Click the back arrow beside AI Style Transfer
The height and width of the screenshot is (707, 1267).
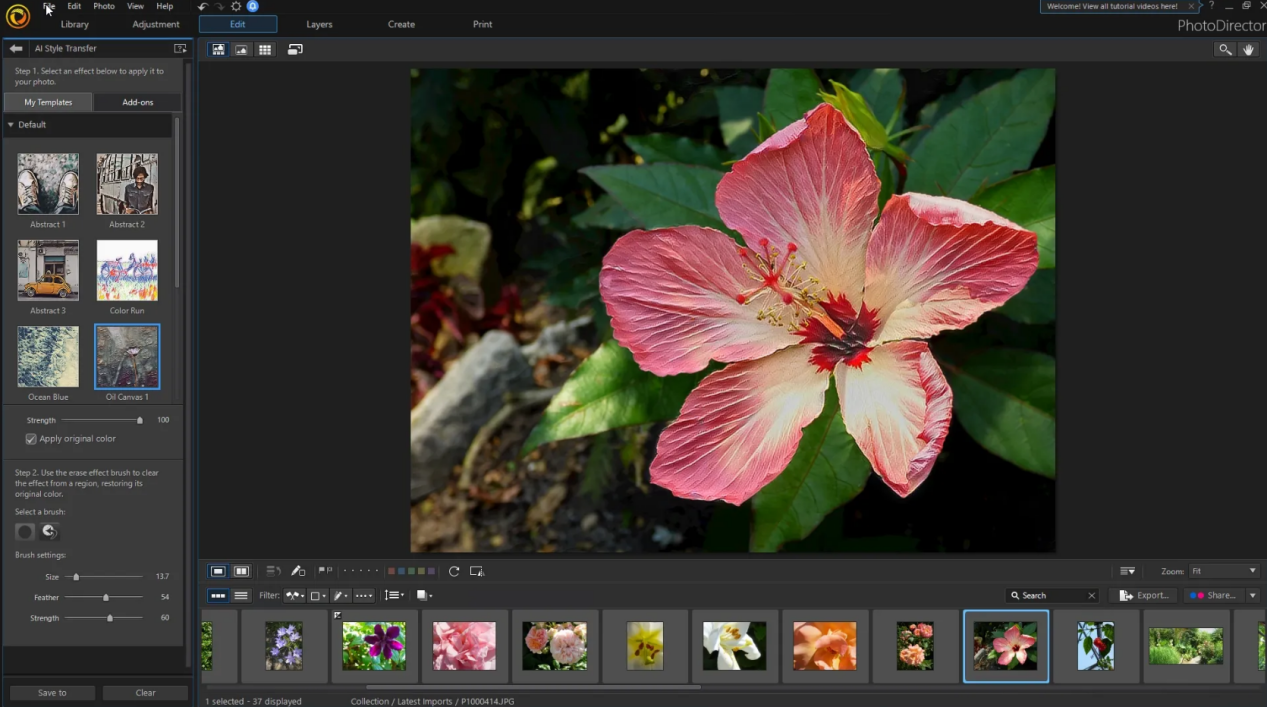pyautogui.click(x=16, y=48)
